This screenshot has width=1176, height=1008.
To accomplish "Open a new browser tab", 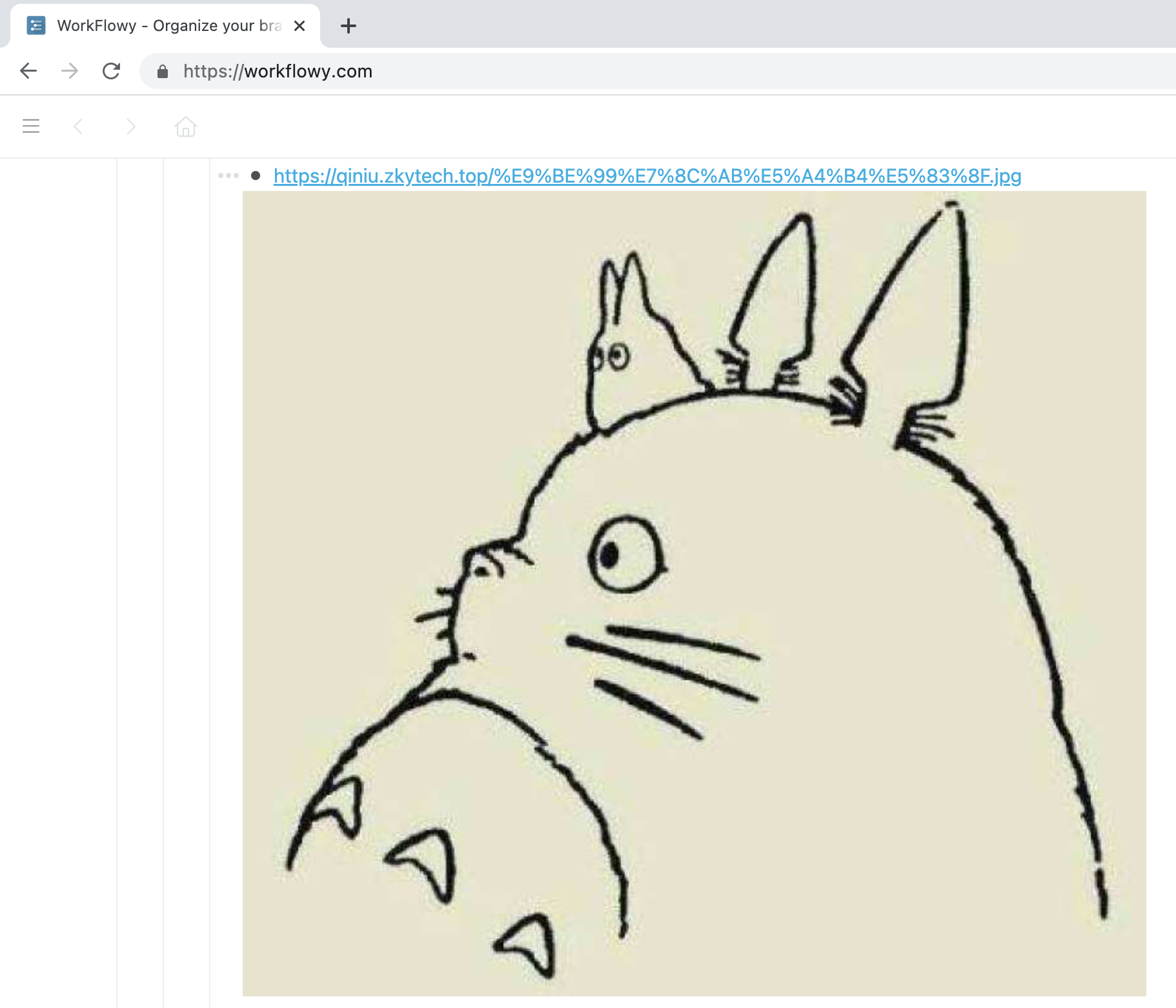I will [349, 26].
